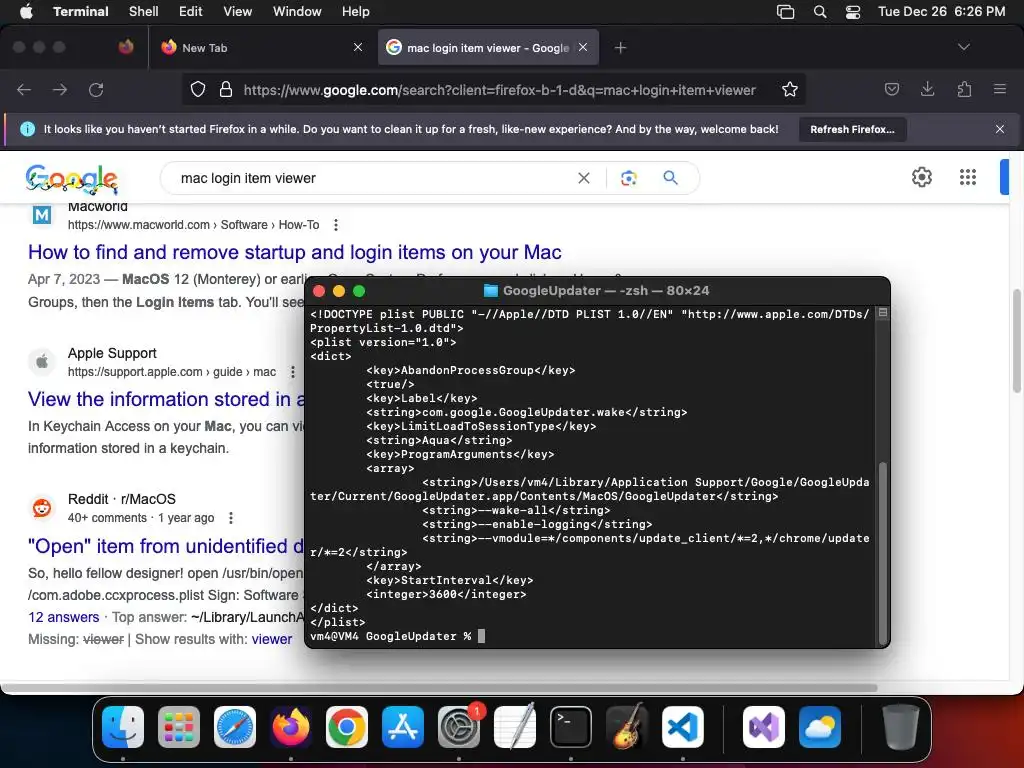
Task: Close the mac login item viewer tab
Action: point(583,47)
